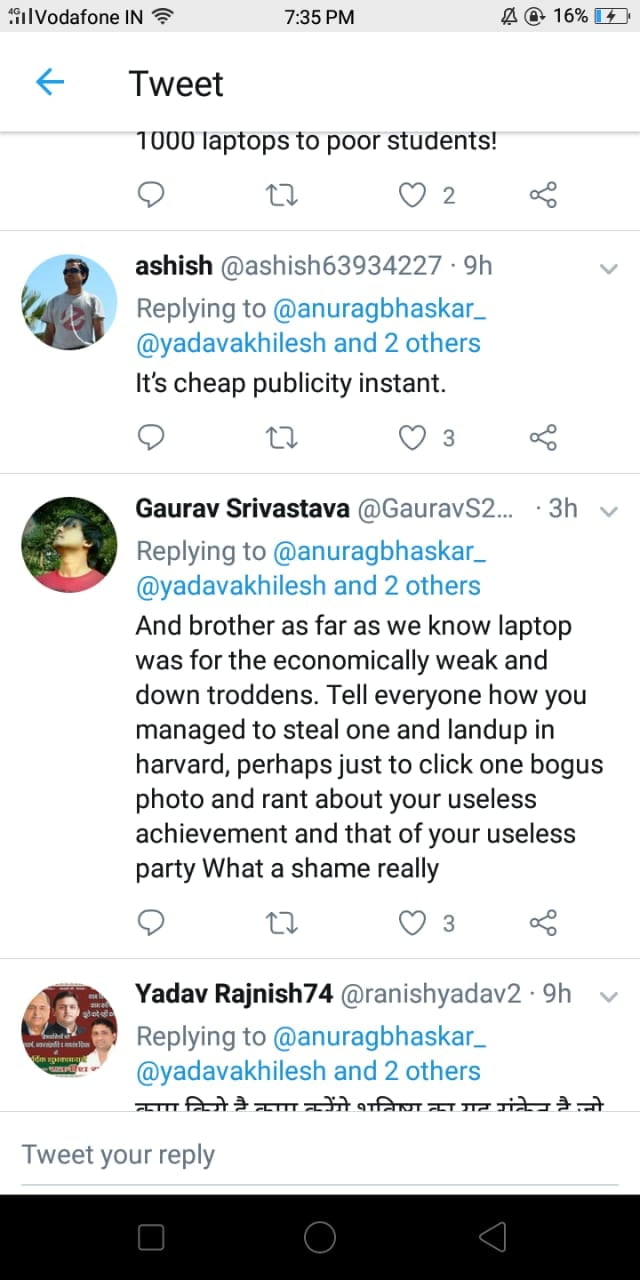Open @anuragbhaskar_ mention in ashish's reply
640x1280 pixels.
tap(379, 308)
